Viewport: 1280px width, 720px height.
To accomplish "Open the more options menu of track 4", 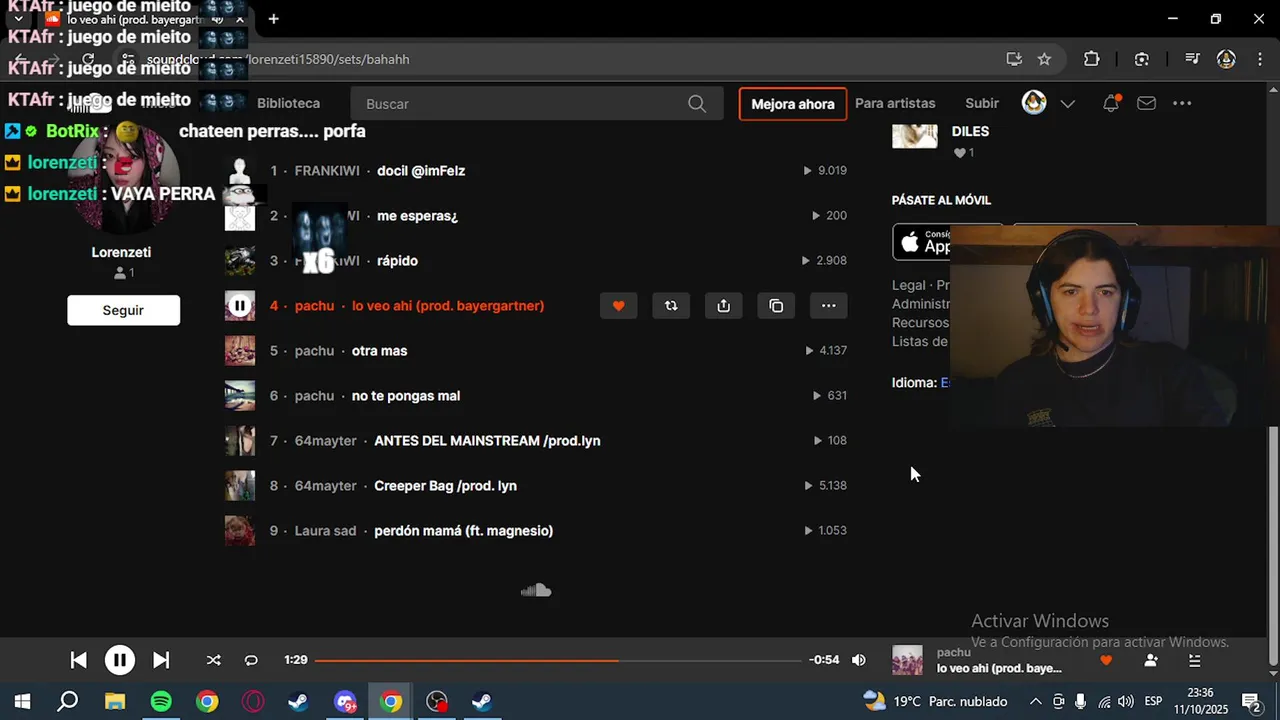I will pos(828,306).
